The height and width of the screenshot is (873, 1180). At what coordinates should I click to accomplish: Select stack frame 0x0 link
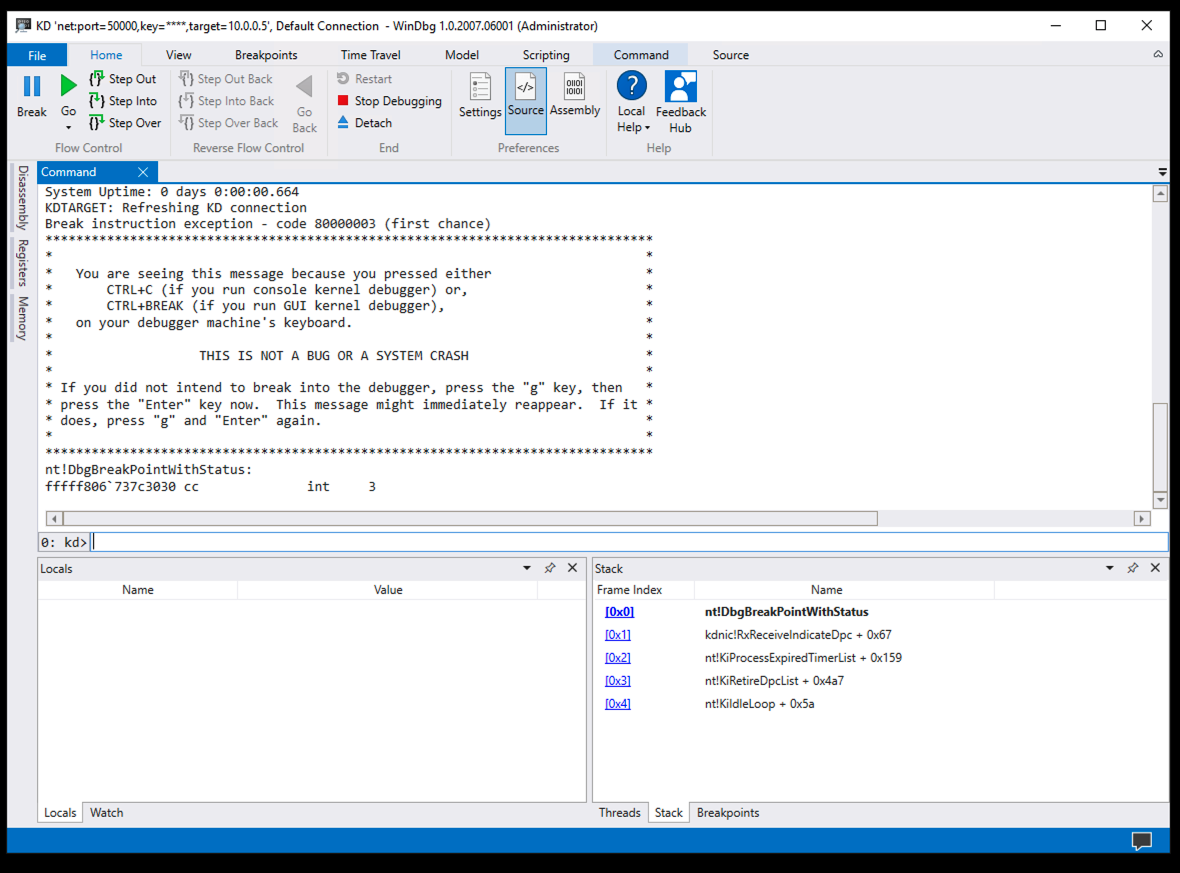619,612
